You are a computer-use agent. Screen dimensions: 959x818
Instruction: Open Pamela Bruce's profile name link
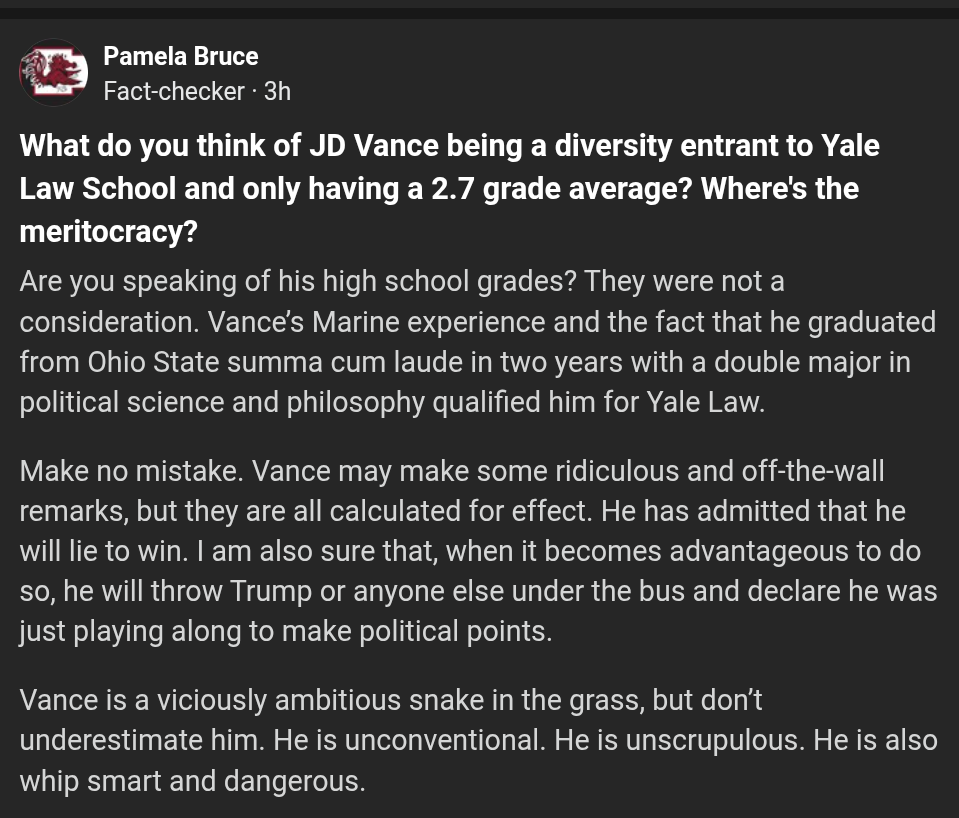pyautogui.click(x=180, y=57)
